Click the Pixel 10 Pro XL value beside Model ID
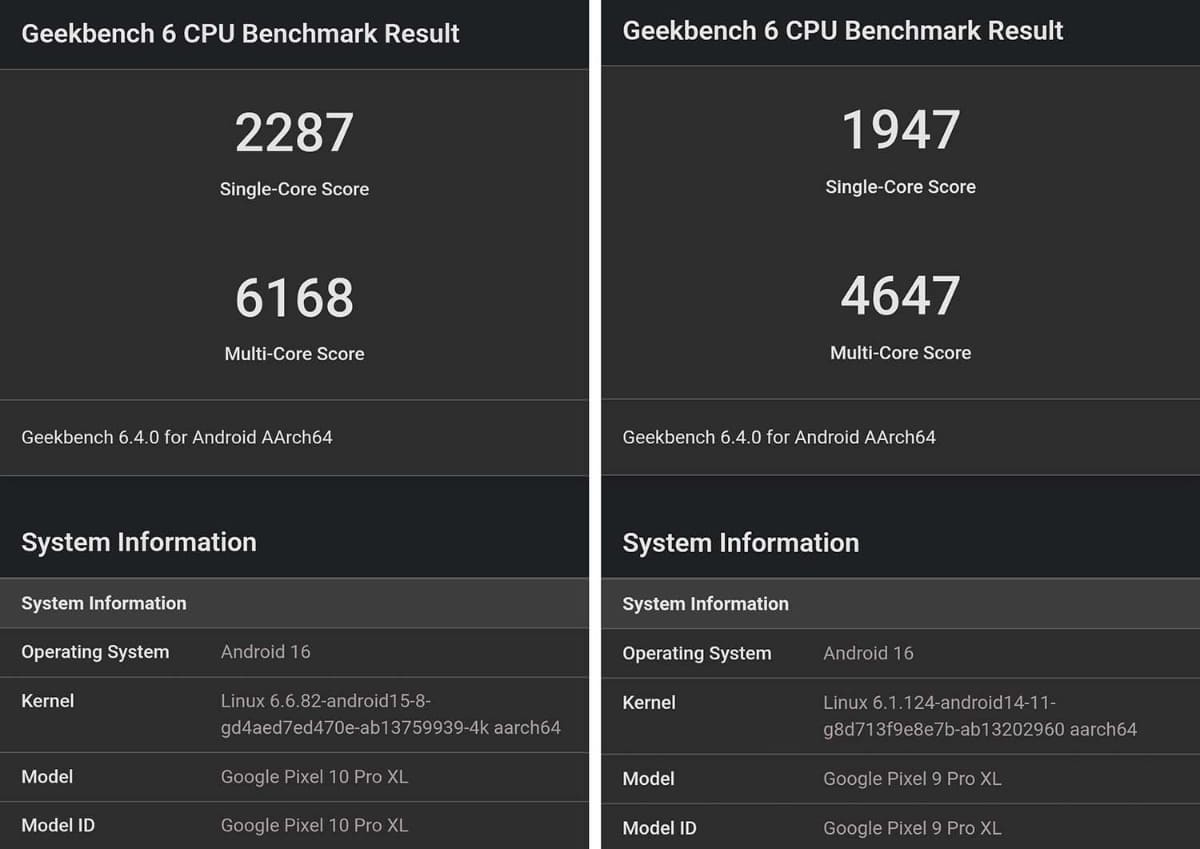This screenshot has height=849, width=1200. (x=314, y=825)
